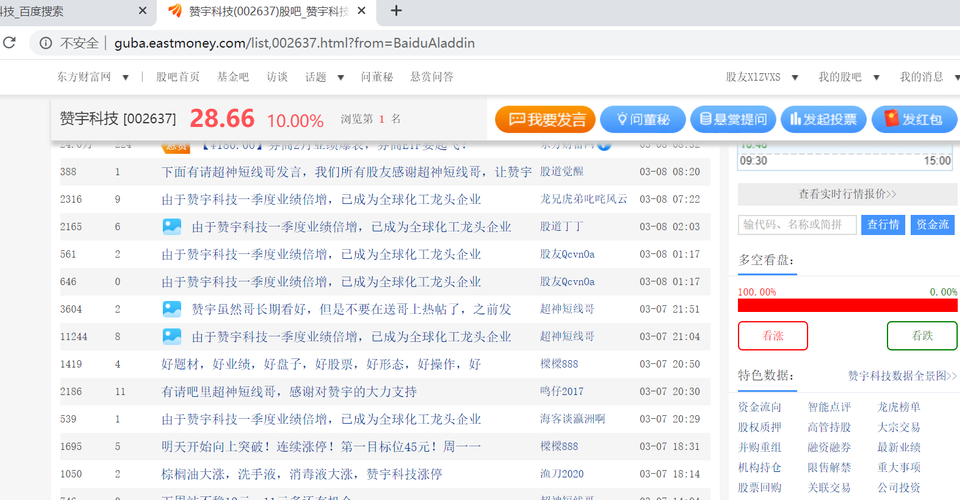Open 股权质押 data link
Screen dimensions: 960x500
pyautogui.click(x=759, y=427)
